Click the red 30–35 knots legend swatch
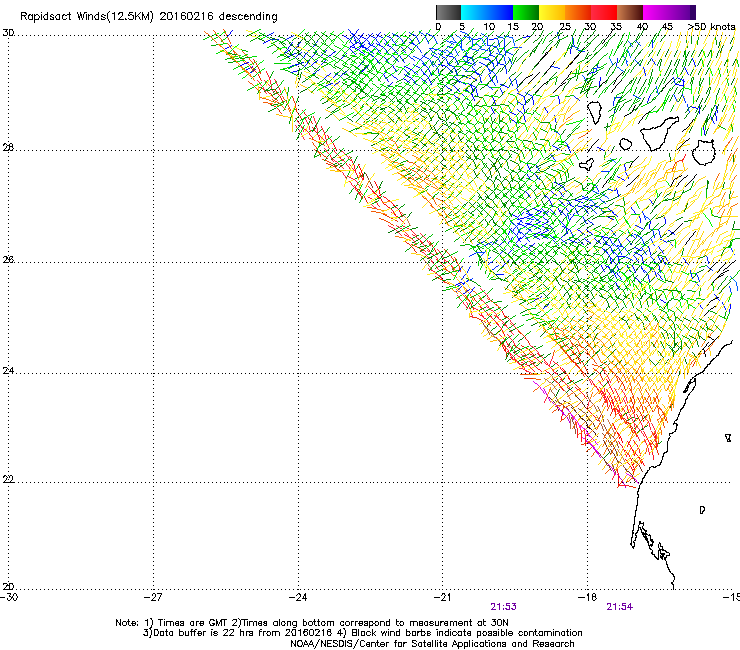Viewport: 740px width, 650px height. tap(604, 12)
